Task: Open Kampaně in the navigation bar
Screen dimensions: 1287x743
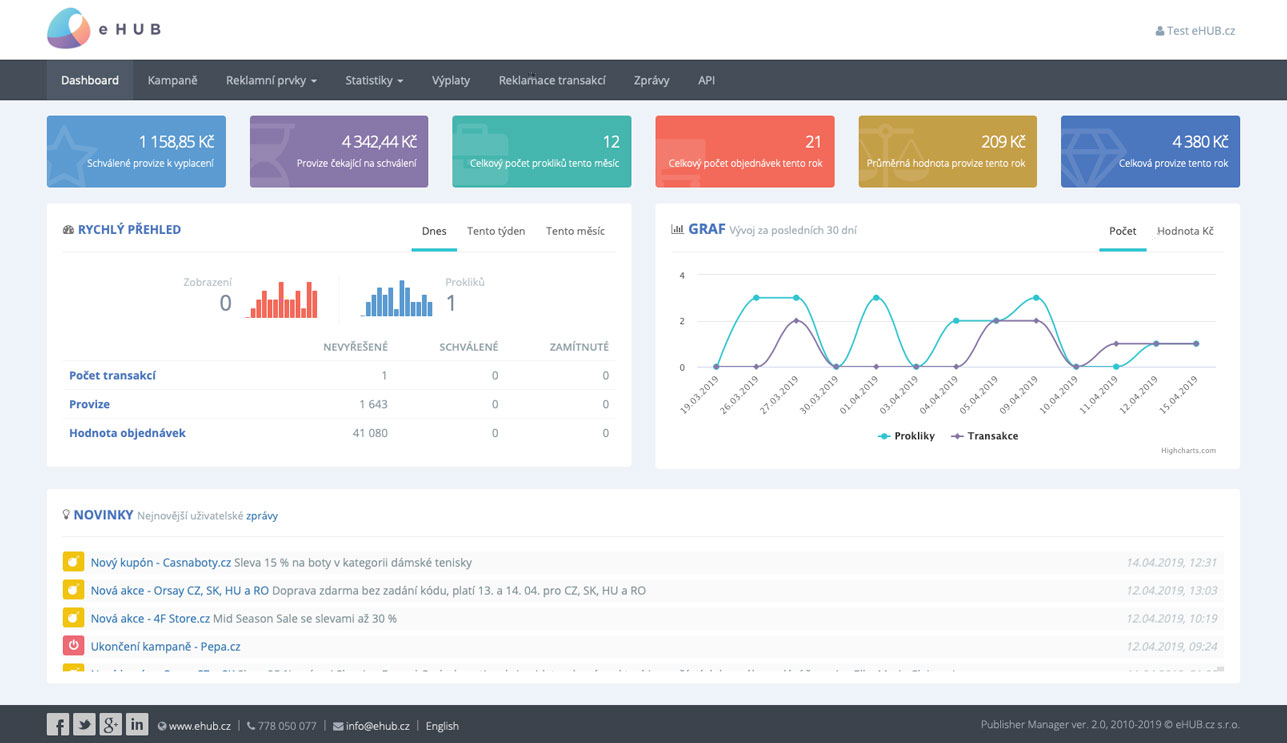Action: point(172,80)
